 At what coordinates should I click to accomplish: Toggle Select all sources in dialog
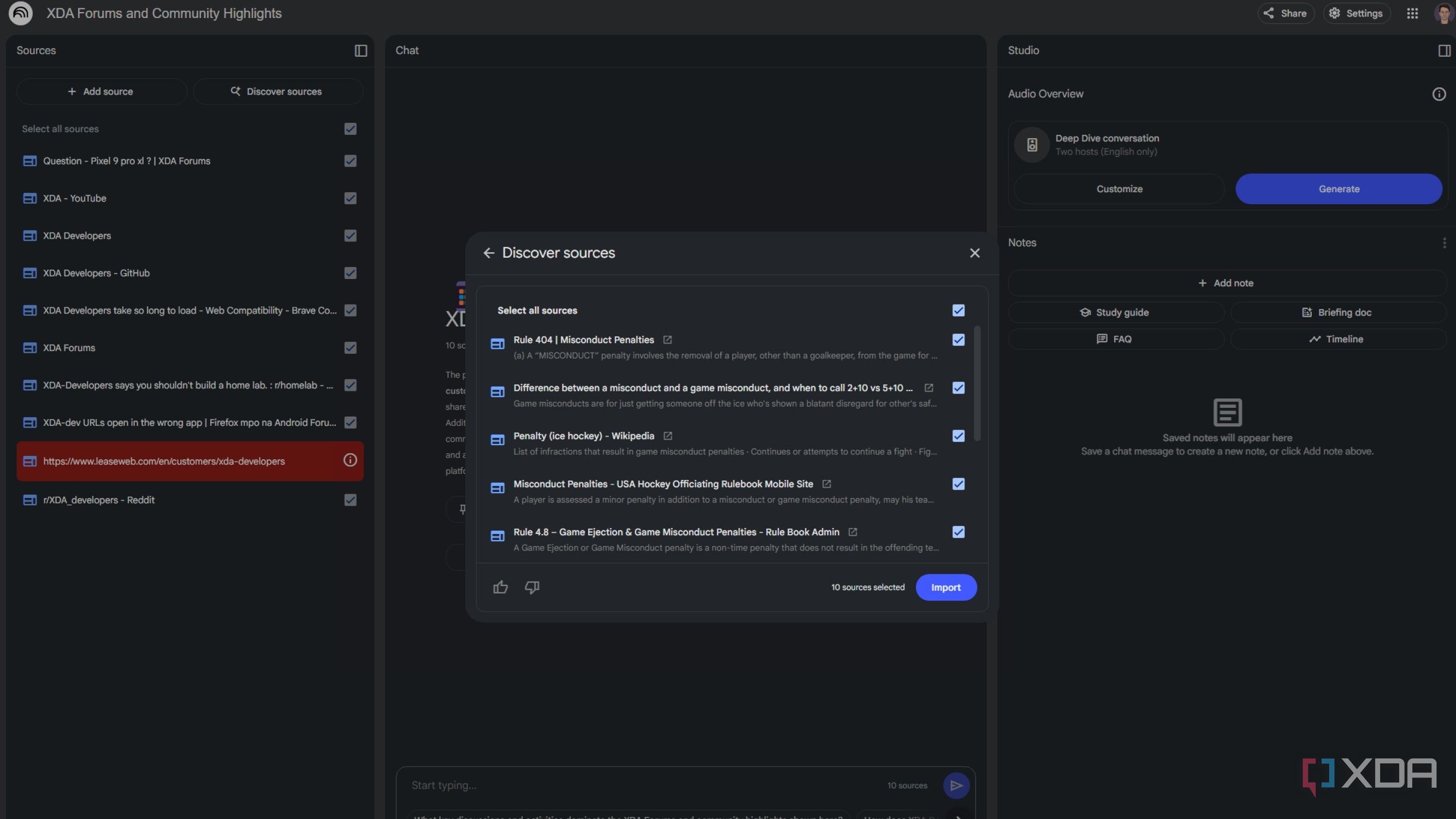pyautogui.click(x=958, y=310)
